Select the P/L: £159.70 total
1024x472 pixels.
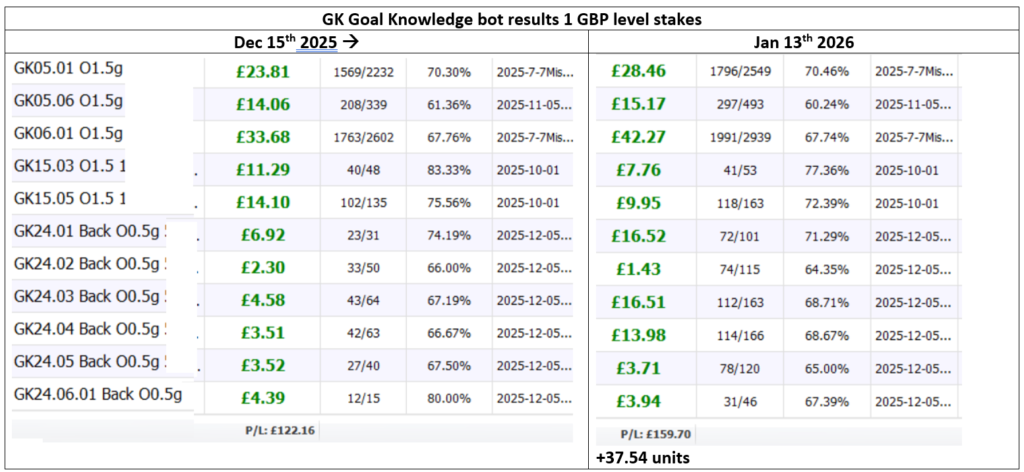pyautogui.click(x=658, y=434)
